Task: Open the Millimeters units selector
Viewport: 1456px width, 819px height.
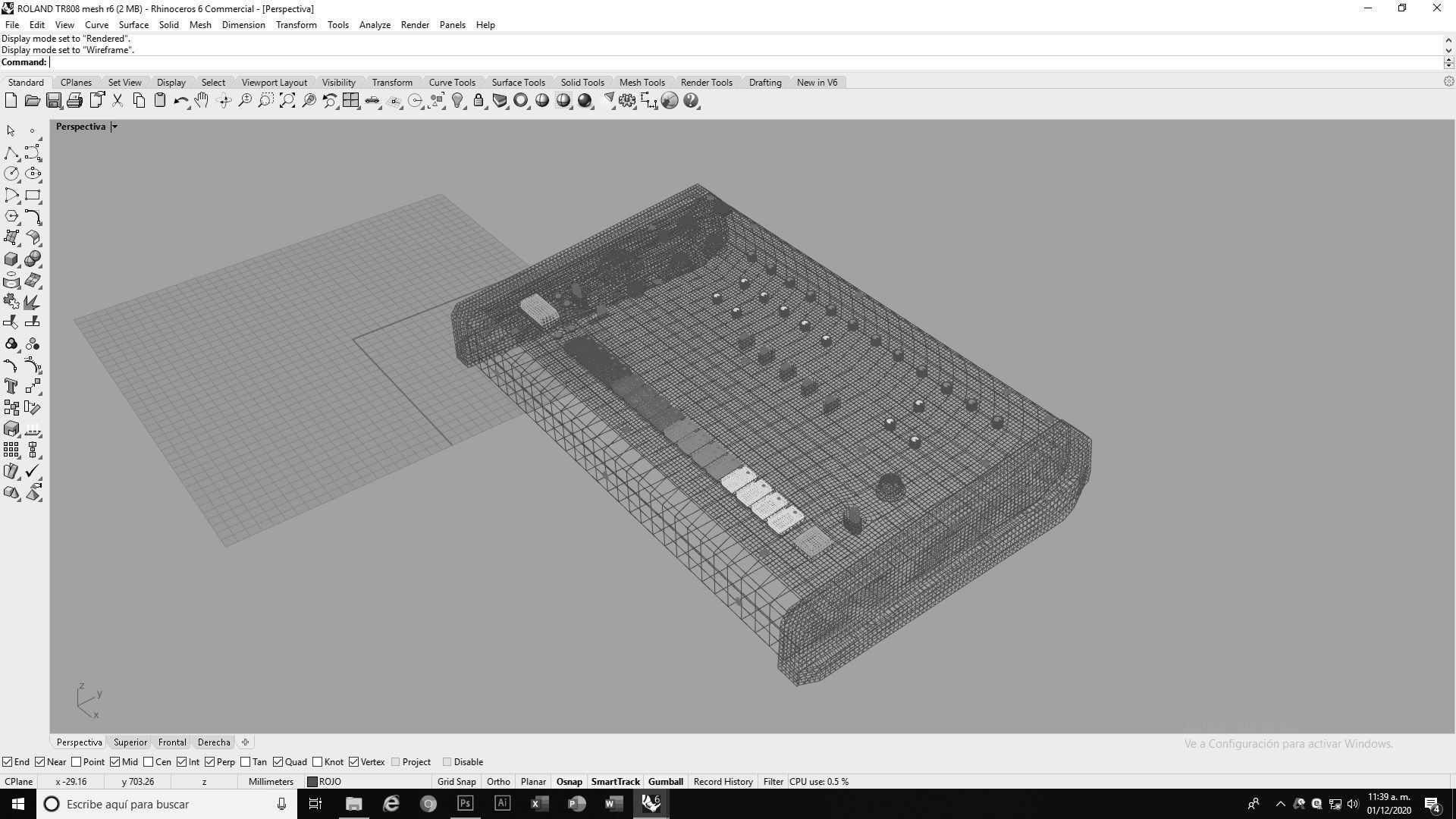Action: [271, 782]
